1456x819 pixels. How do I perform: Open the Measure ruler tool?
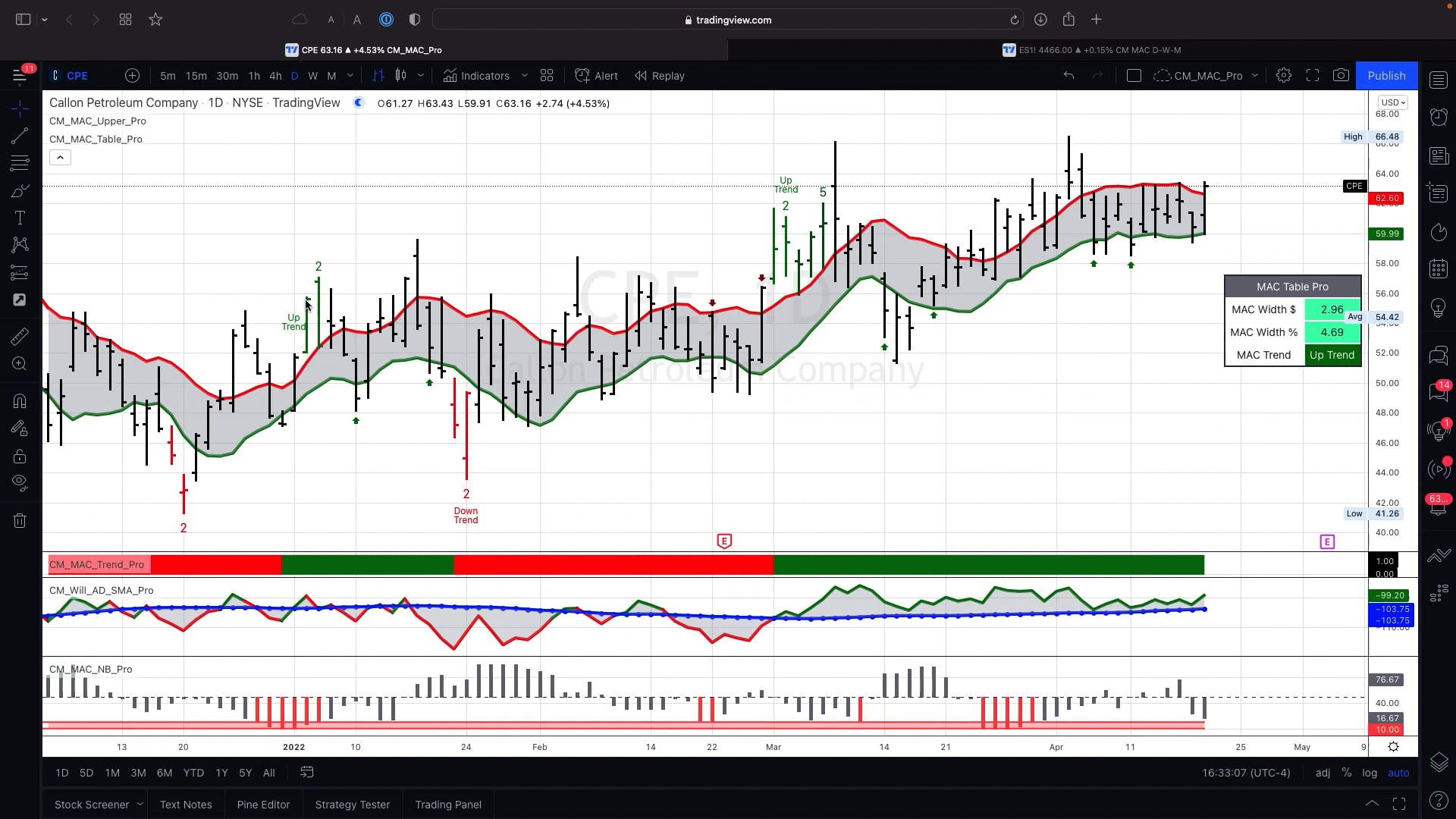click(20, 336)
